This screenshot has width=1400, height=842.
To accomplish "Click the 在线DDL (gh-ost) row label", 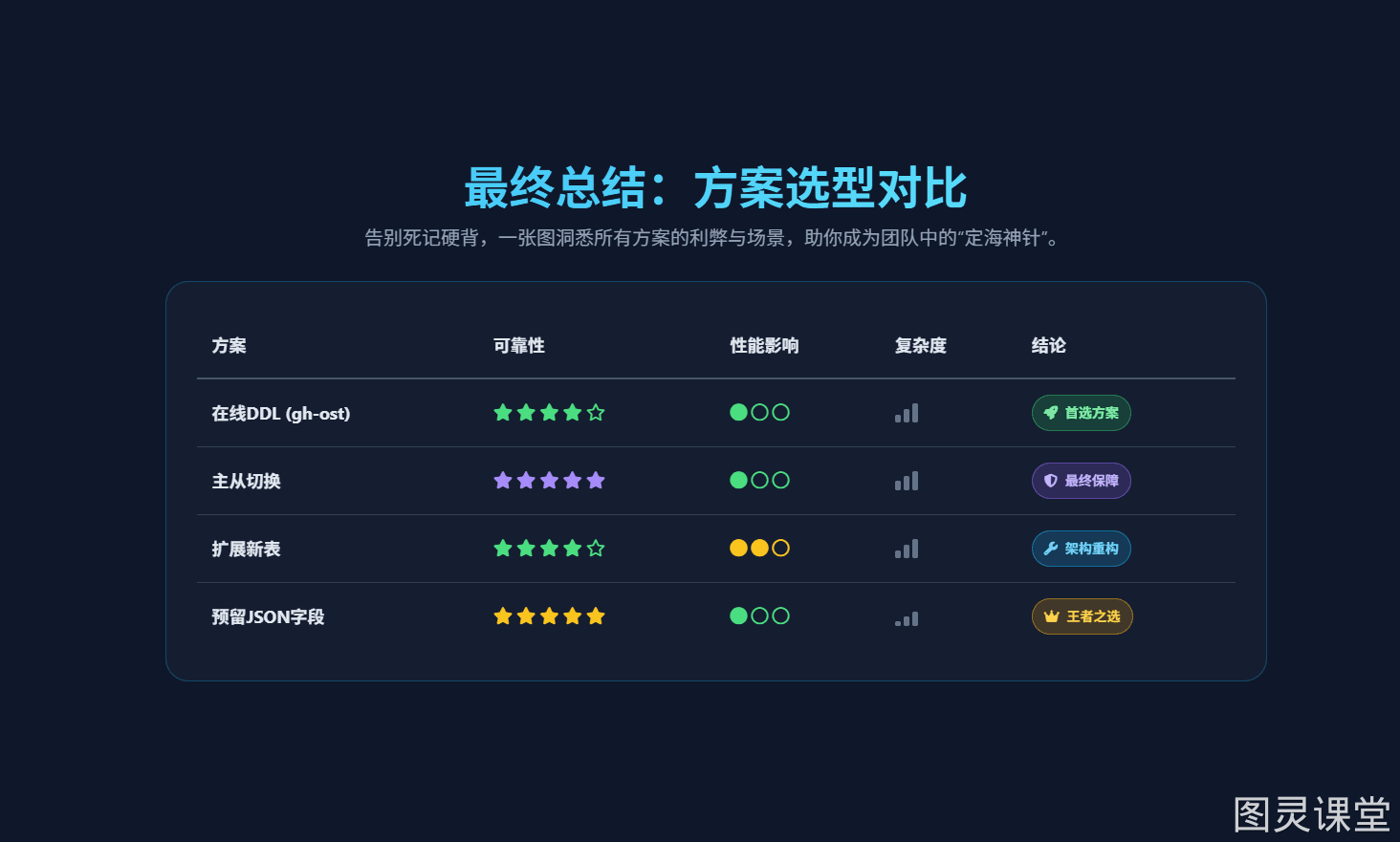I will point(281,414).
